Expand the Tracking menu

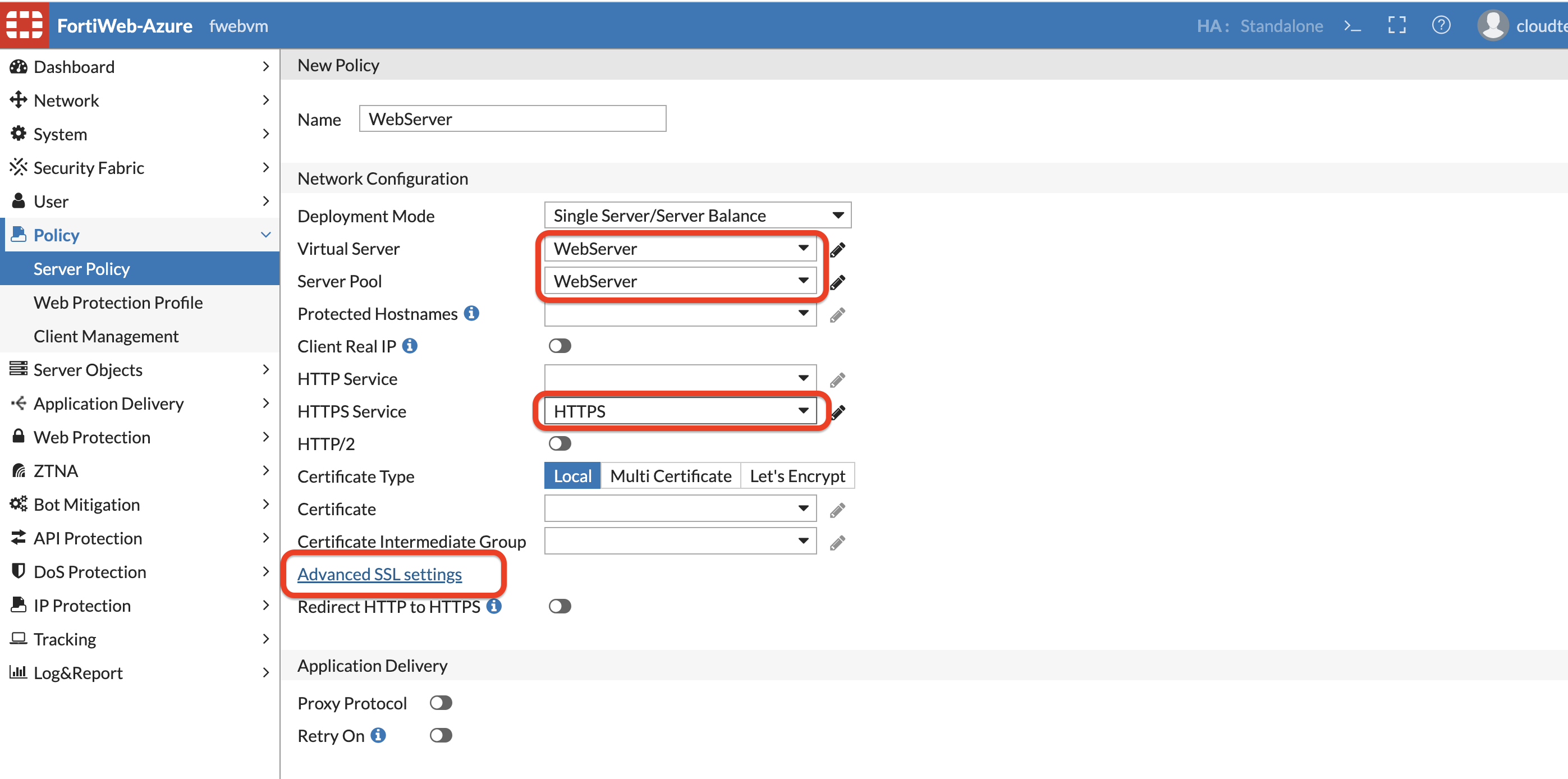click(140, 639)
